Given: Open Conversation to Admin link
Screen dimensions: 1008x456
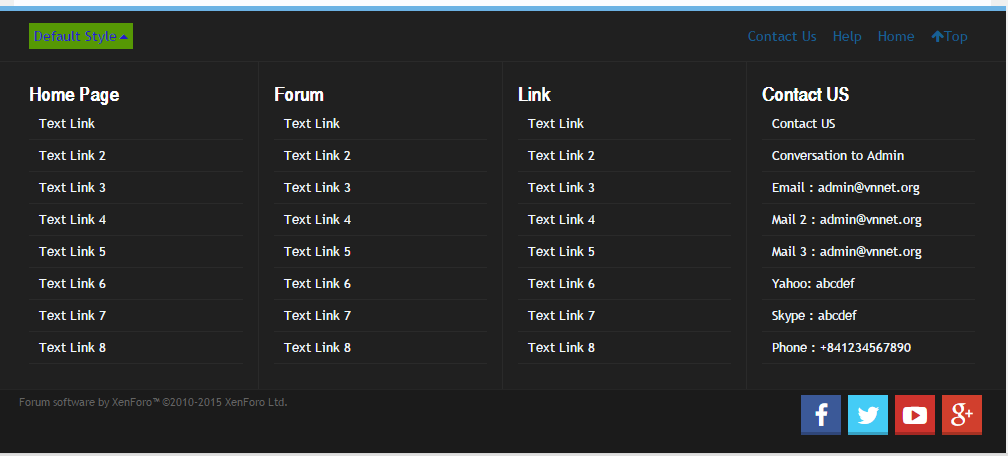Looking at the screenshot, I should (x=837, y=155).
